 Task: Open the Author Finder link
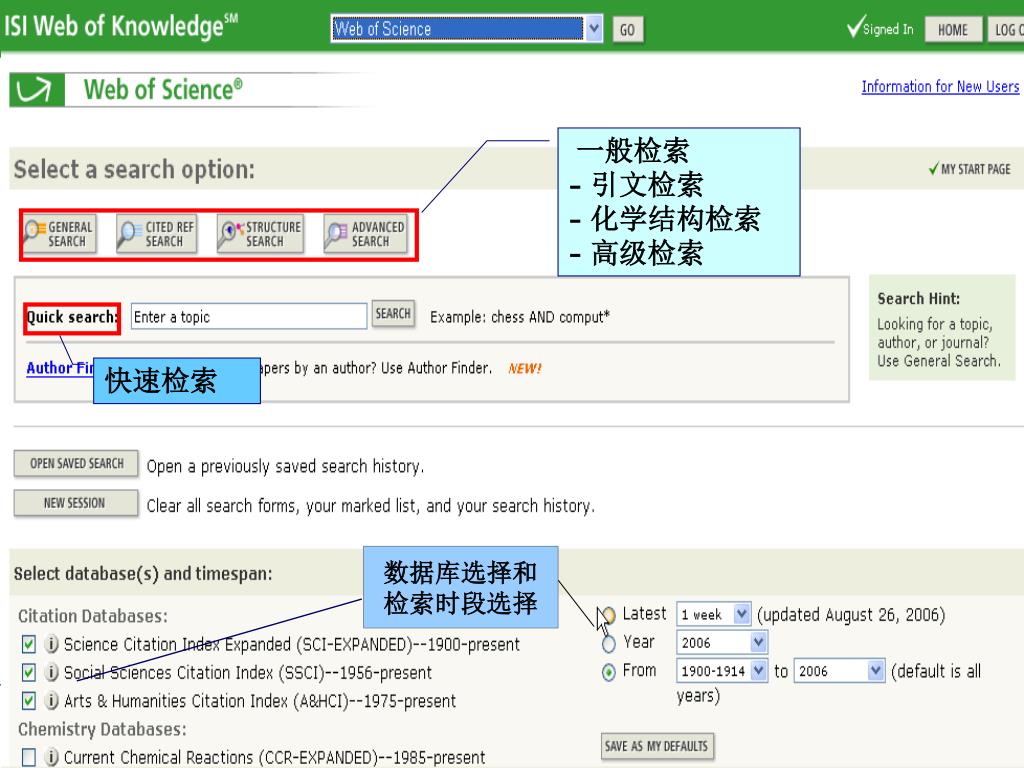(59, 368)
